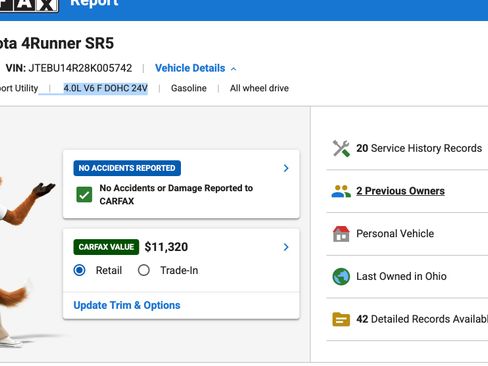The image size is (488, 366).
Task: Open the CARFAX Value details arrow
Action: (286, 247)
